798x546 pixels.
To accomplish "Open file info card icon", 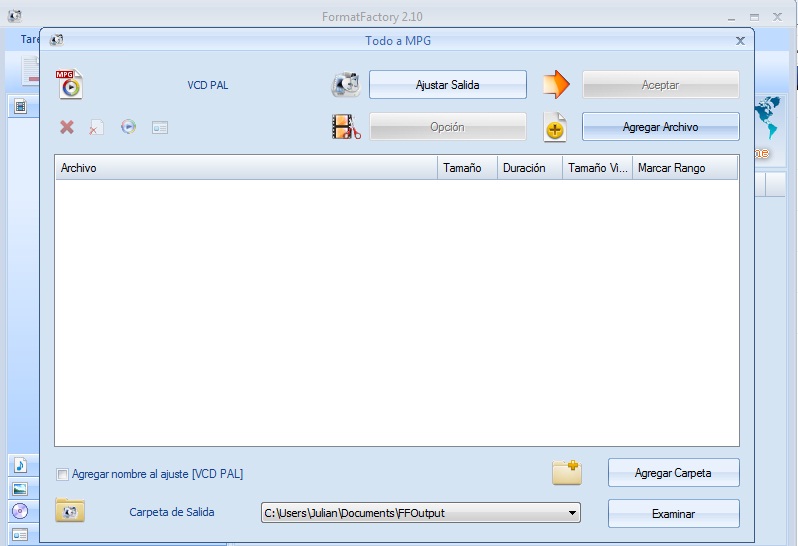I will point(160,127).
